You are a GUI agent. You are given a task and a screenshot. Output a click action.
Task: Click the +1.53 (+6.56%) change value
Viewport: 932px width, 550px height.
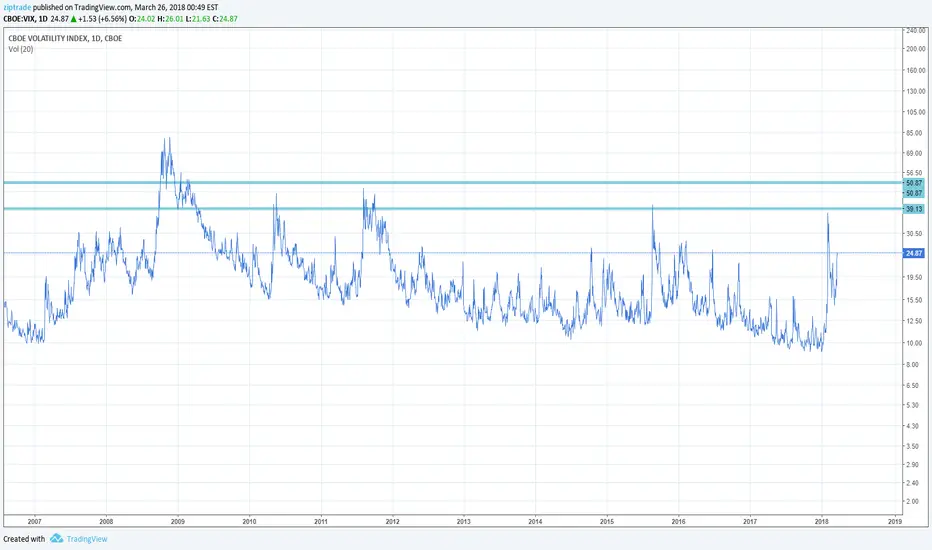(102, 18)
